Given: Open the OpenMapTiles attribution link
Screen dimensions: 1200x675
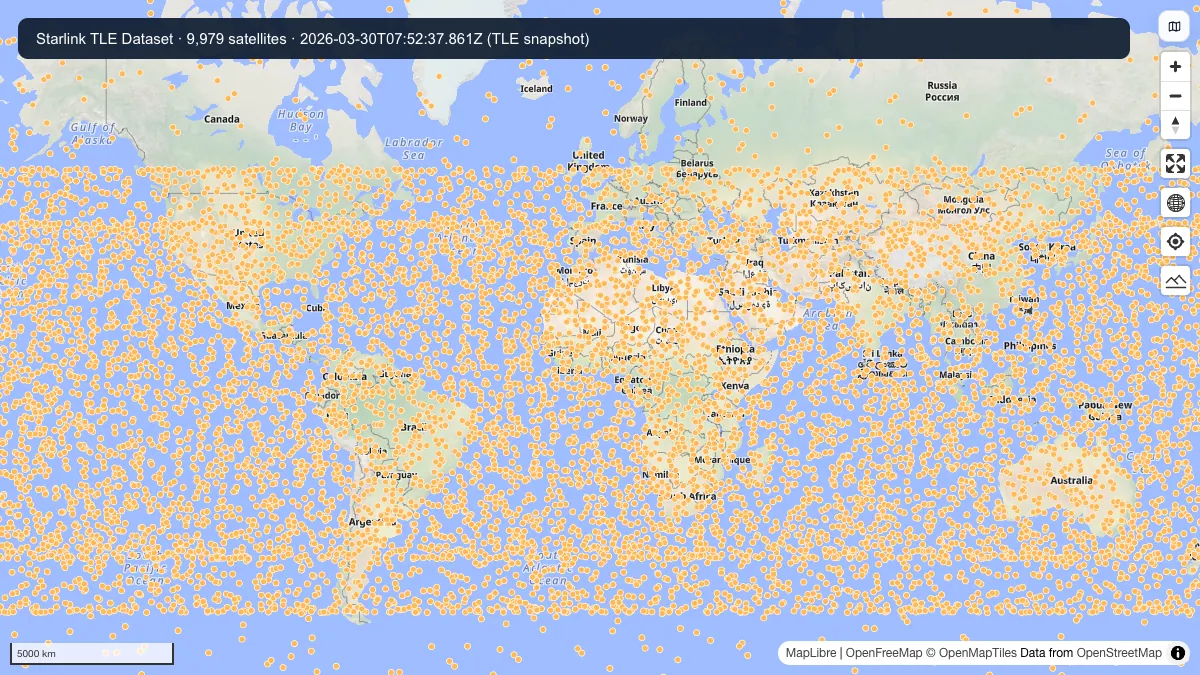Looking at the screenshot, I should [971, 653].
